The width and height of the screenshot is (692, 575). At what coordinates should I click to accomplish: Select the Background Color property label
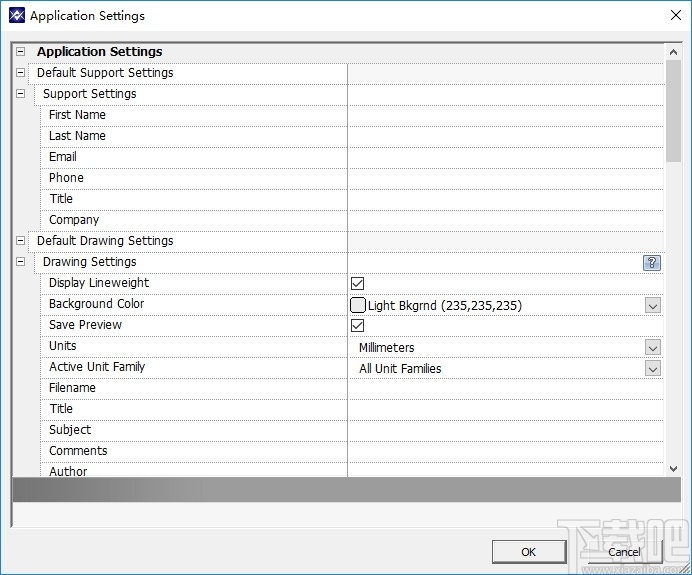(97, 304)
